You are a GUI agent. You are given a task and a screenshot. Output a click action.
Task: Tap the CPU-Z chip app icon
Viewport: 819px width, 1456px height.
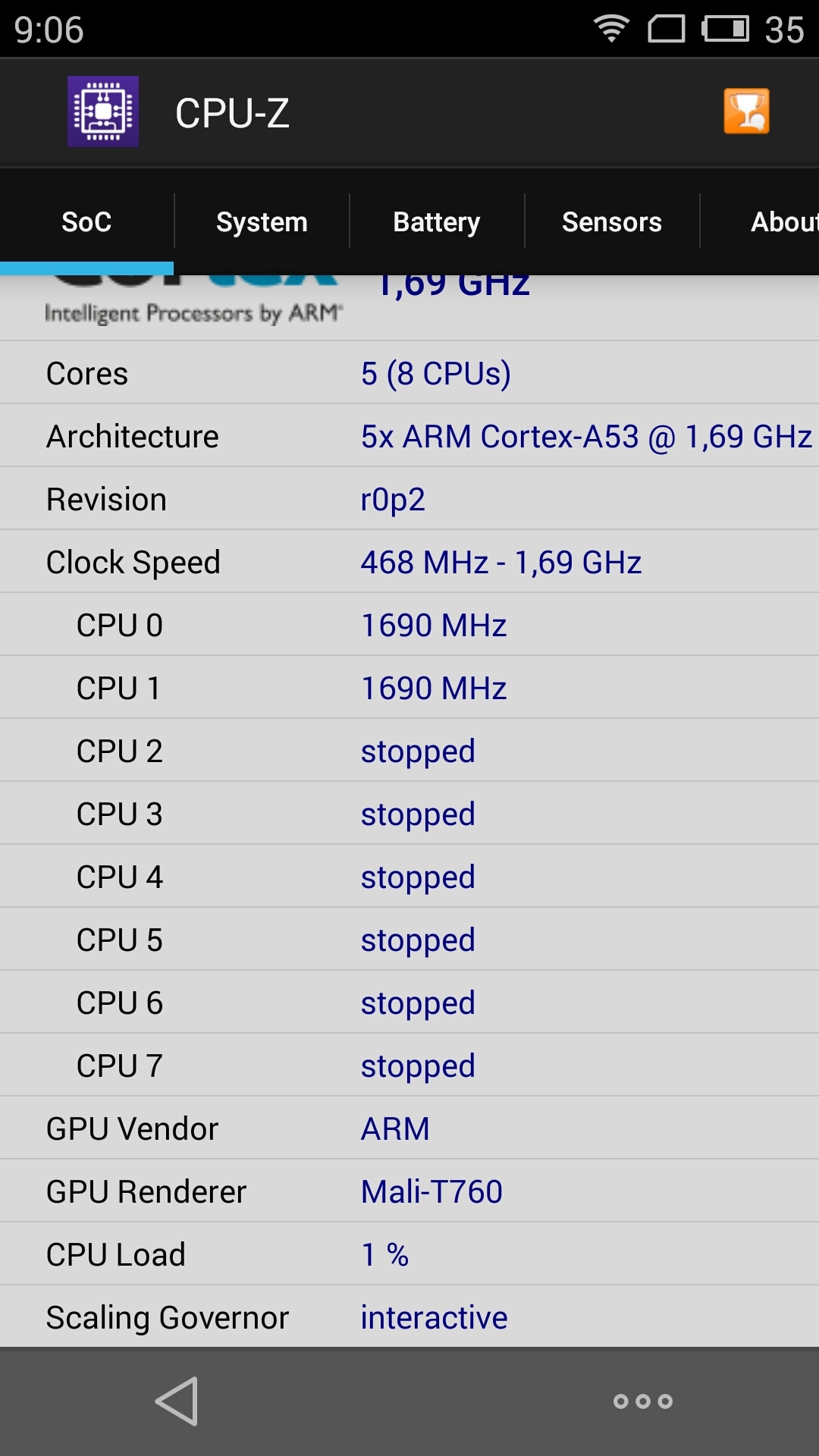(103, 111)
